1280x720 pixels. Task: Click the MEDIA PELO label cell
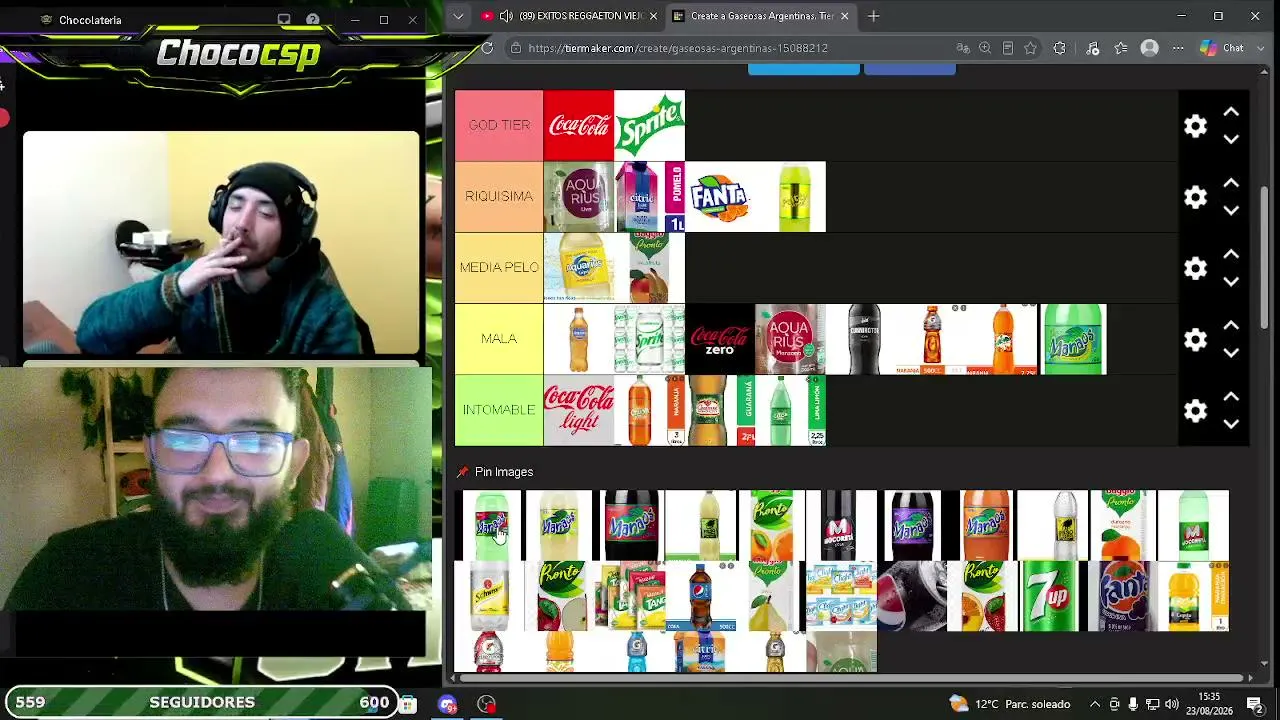pos(499,267)
